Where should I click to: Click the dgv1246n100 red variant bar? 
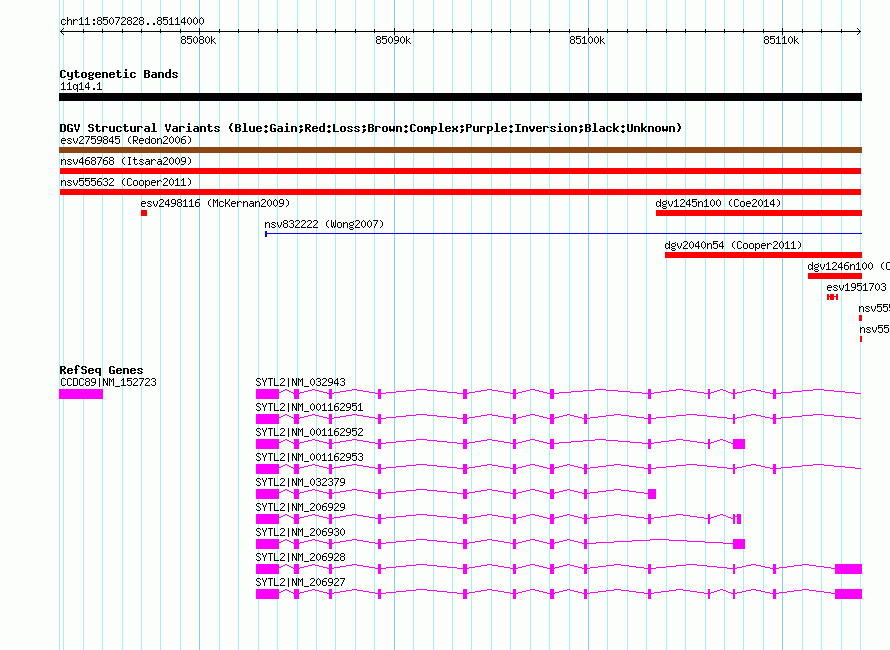pos(835,276)
